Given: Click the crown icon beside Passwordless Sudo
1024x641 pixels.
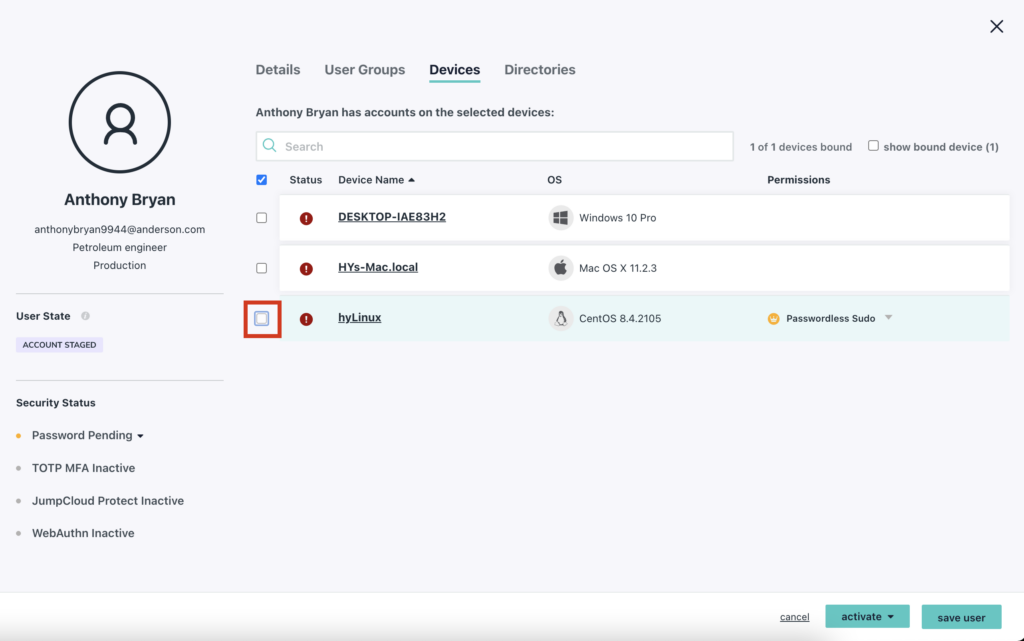Looking at the screenshot, I should 773,319.
